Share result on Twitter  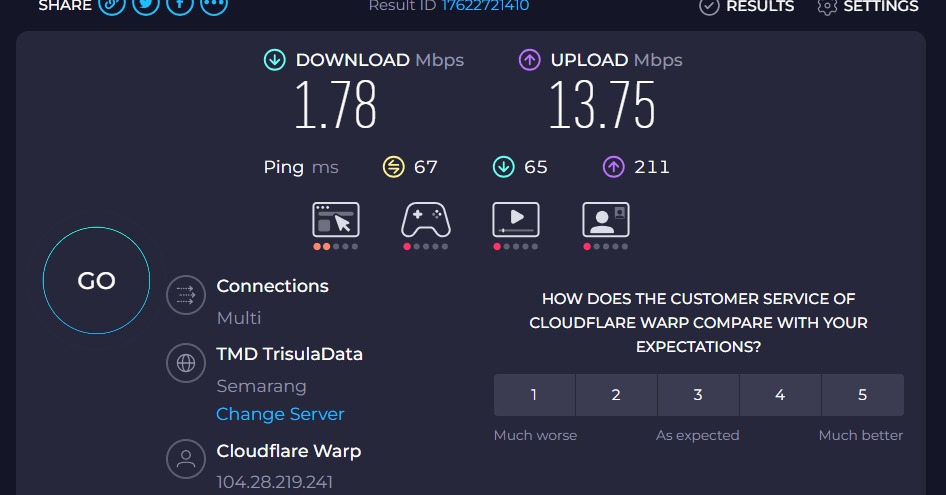tap(145, 5)
